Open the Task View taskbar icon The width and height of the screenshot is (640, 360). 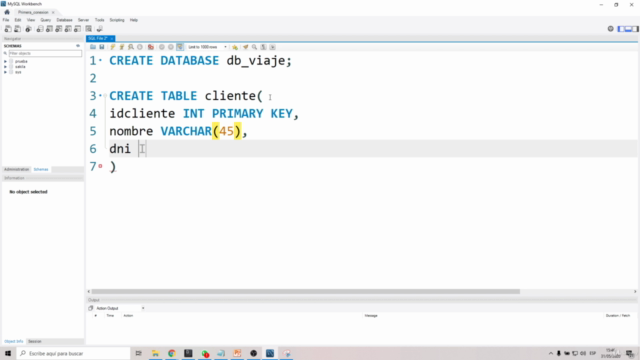click(139, 353)
